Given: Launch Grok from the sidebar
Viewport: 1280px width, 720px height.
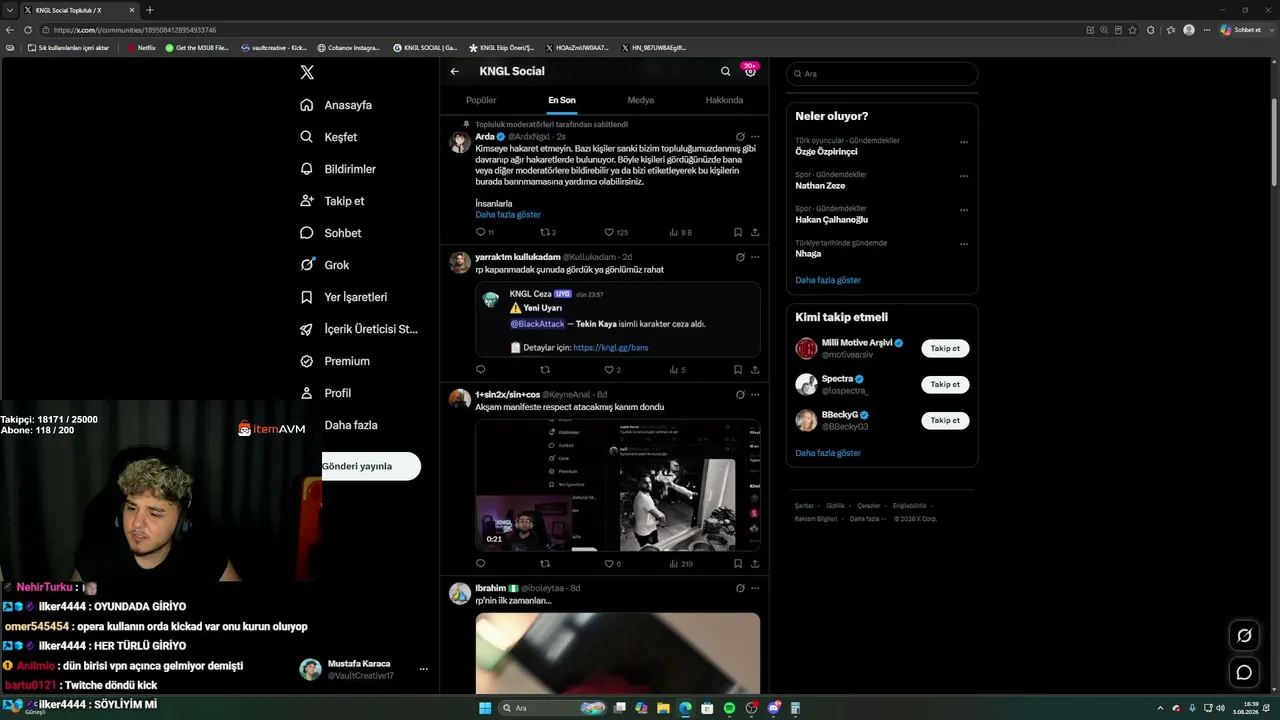Looking at the screenshot, I should 325,265.
